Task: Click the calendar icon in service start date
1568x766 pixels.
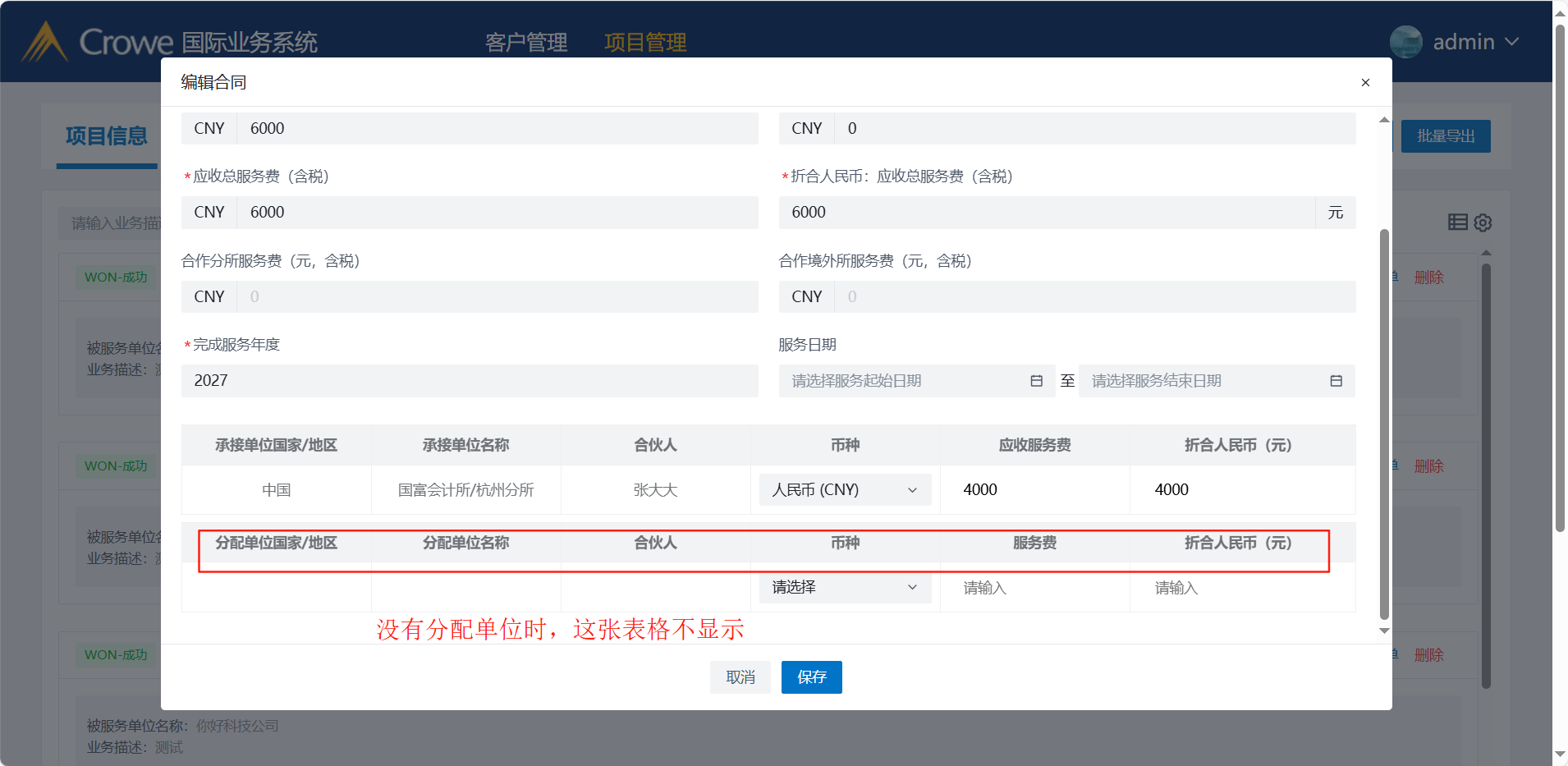Action: [1036, 381]
